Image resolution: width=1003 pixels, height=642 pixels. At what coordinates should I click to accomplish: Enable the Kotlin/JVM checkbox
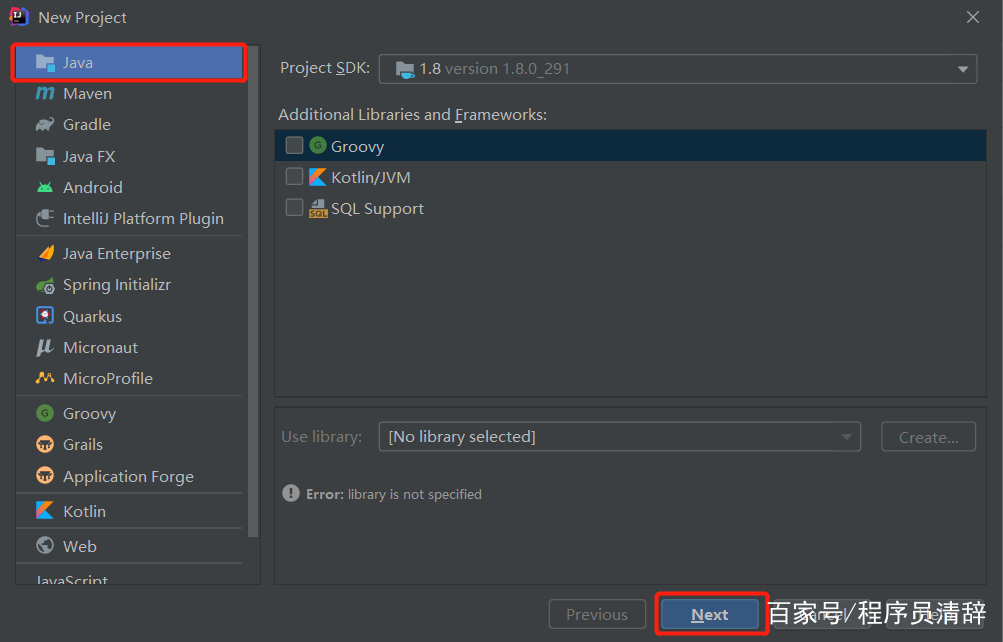tap(294, 176)
